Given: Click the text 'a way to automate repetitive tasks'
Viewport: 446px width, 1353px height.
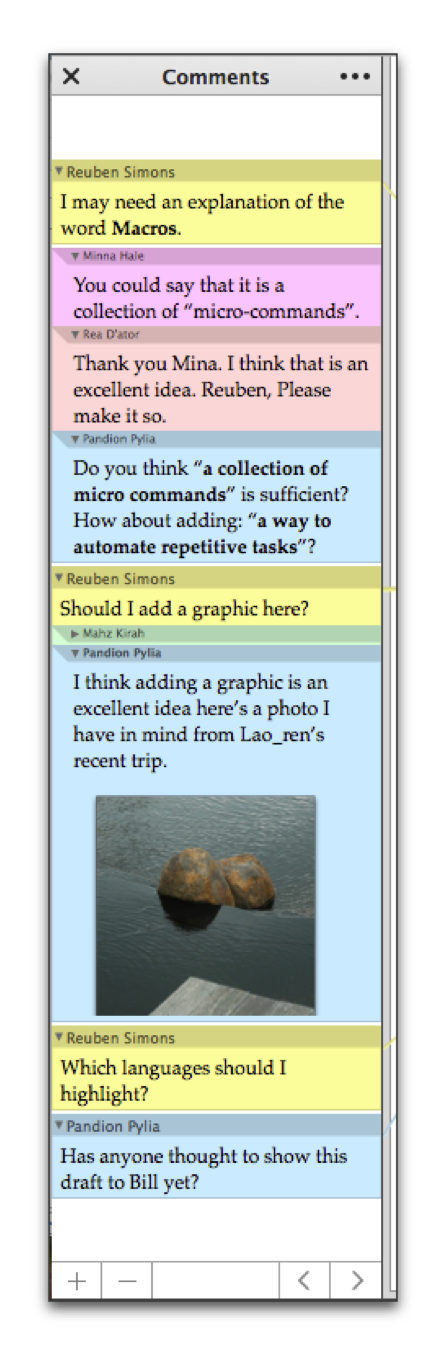Looking at the screenshot, I should tap(202, 534).
